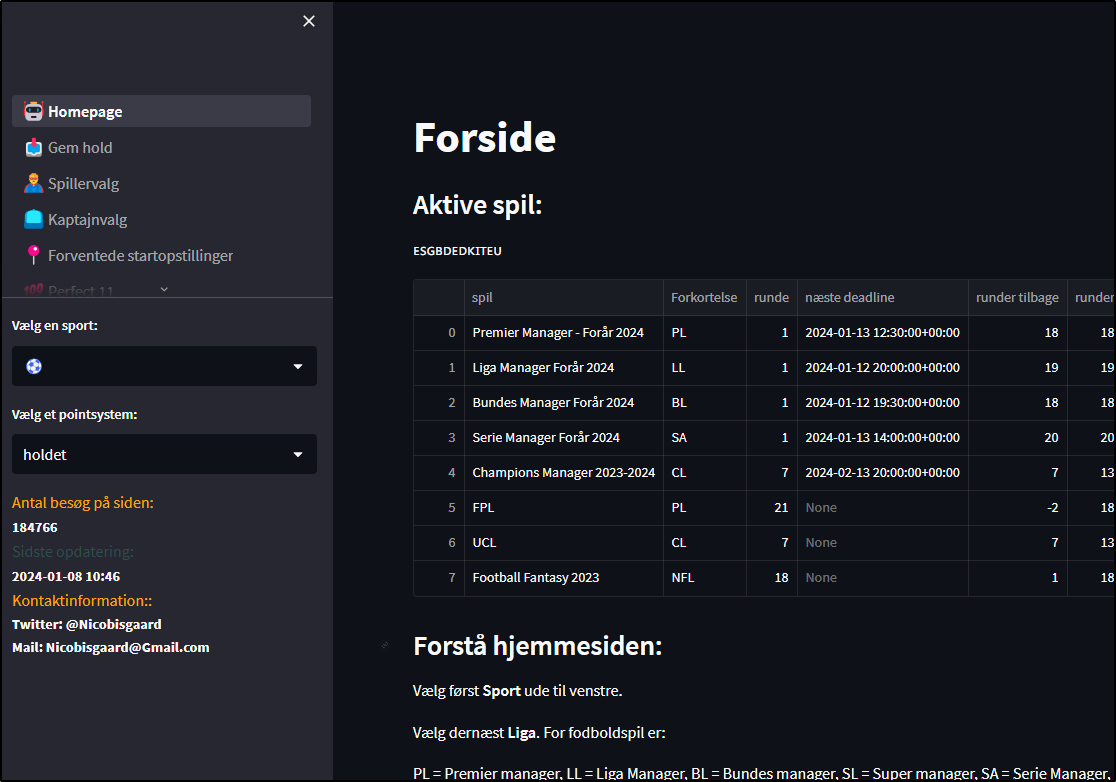This screenshot has height=782, width=1116.
Task: Click None deadline in Football Fantasy row
Action: tap(883, 578)
